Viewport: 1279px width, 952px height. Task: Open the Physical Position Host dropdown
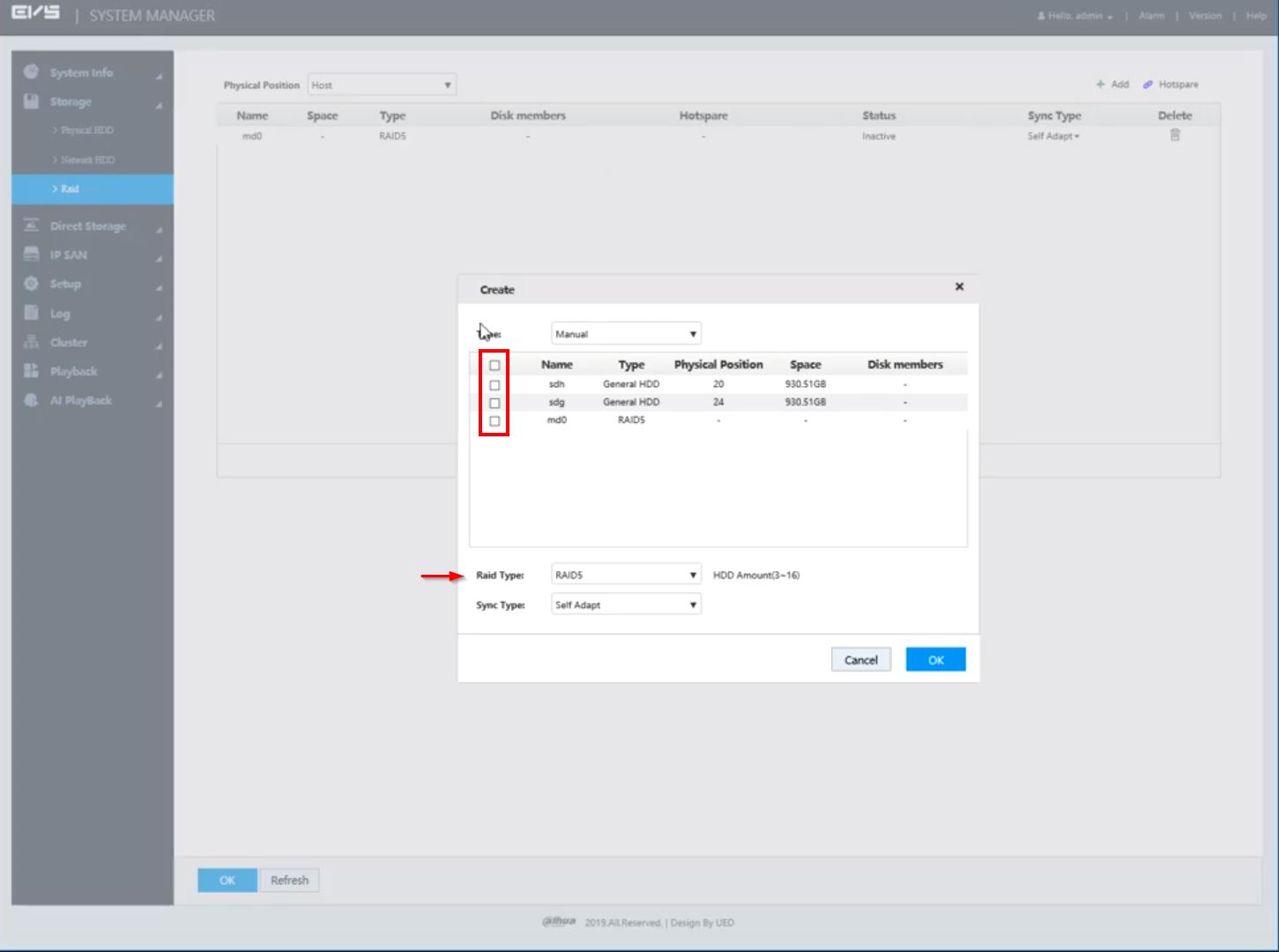(382, 86)
